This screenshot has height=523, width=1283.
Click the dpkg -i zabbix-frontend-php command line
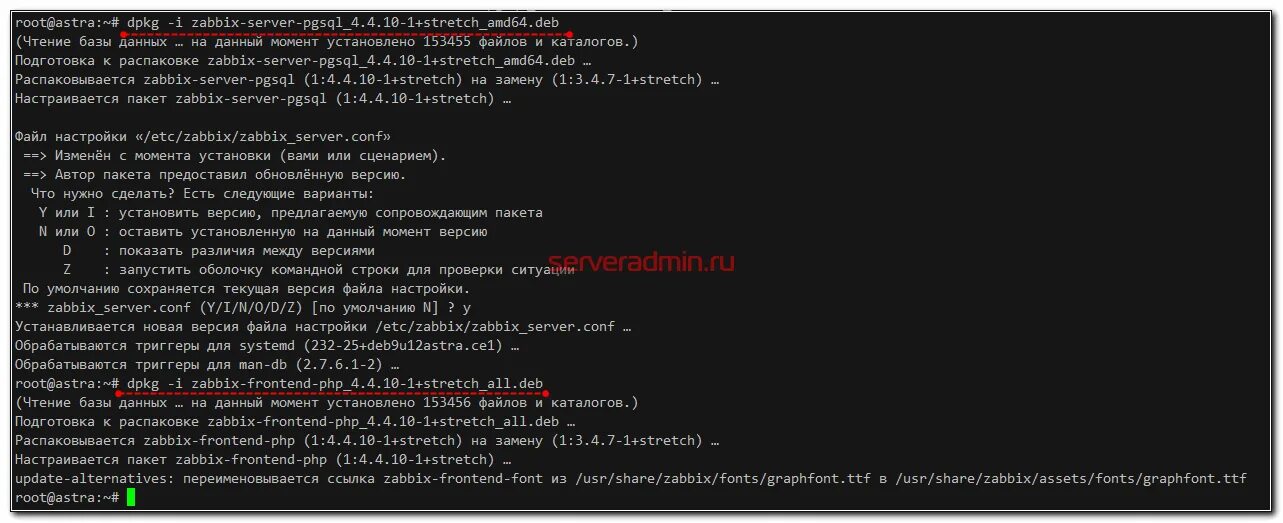[335, 384]
